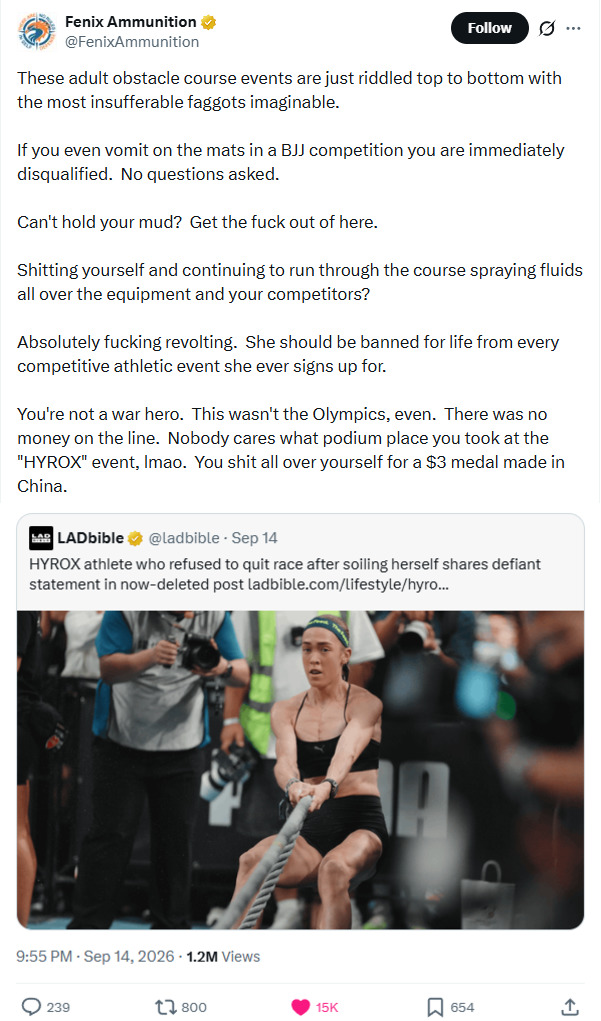Viewport: 601px width, 1021px height.
Task: Open the @ladbible handle
Action: pos(184,538)
